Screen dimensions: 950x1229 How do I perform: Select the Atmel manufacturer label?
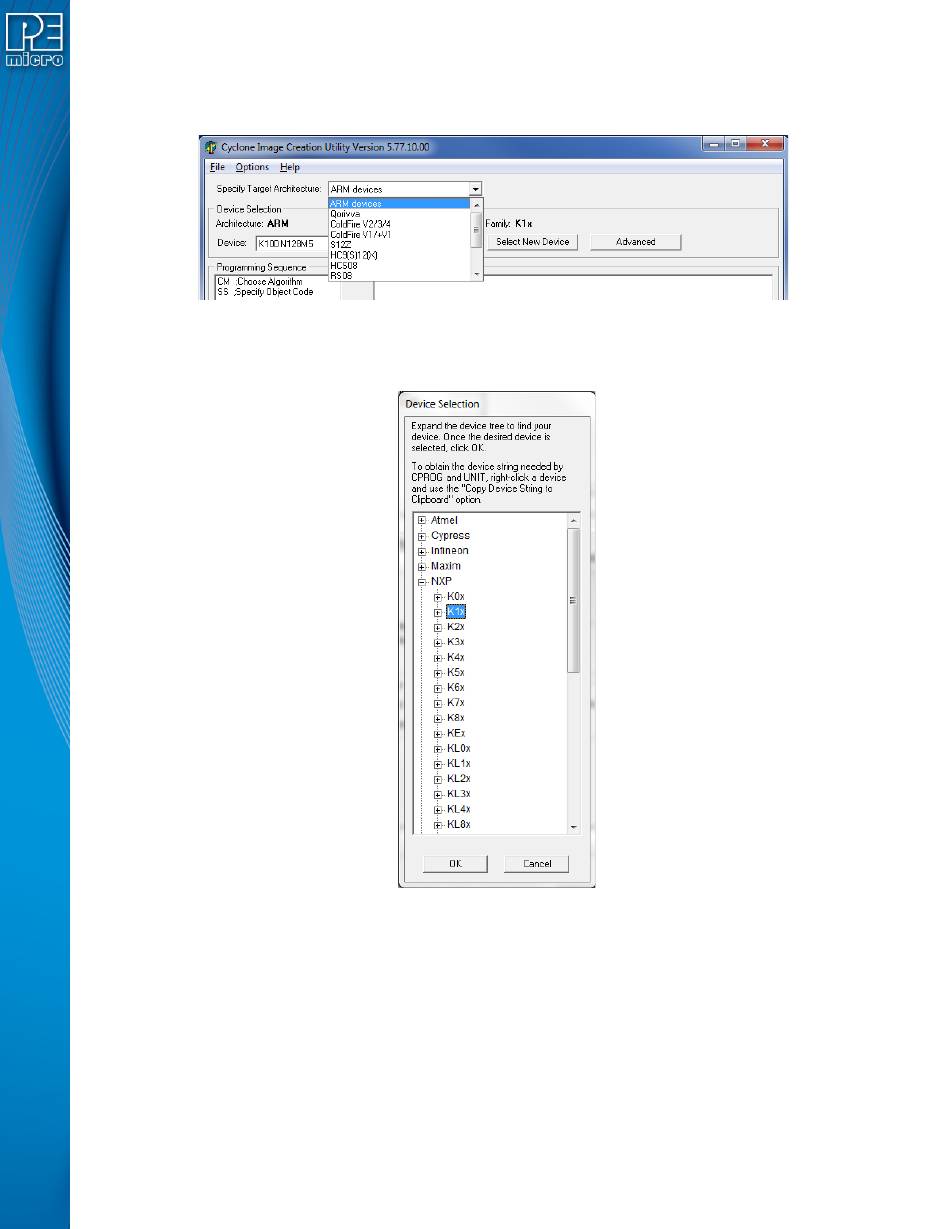point(444,521)
